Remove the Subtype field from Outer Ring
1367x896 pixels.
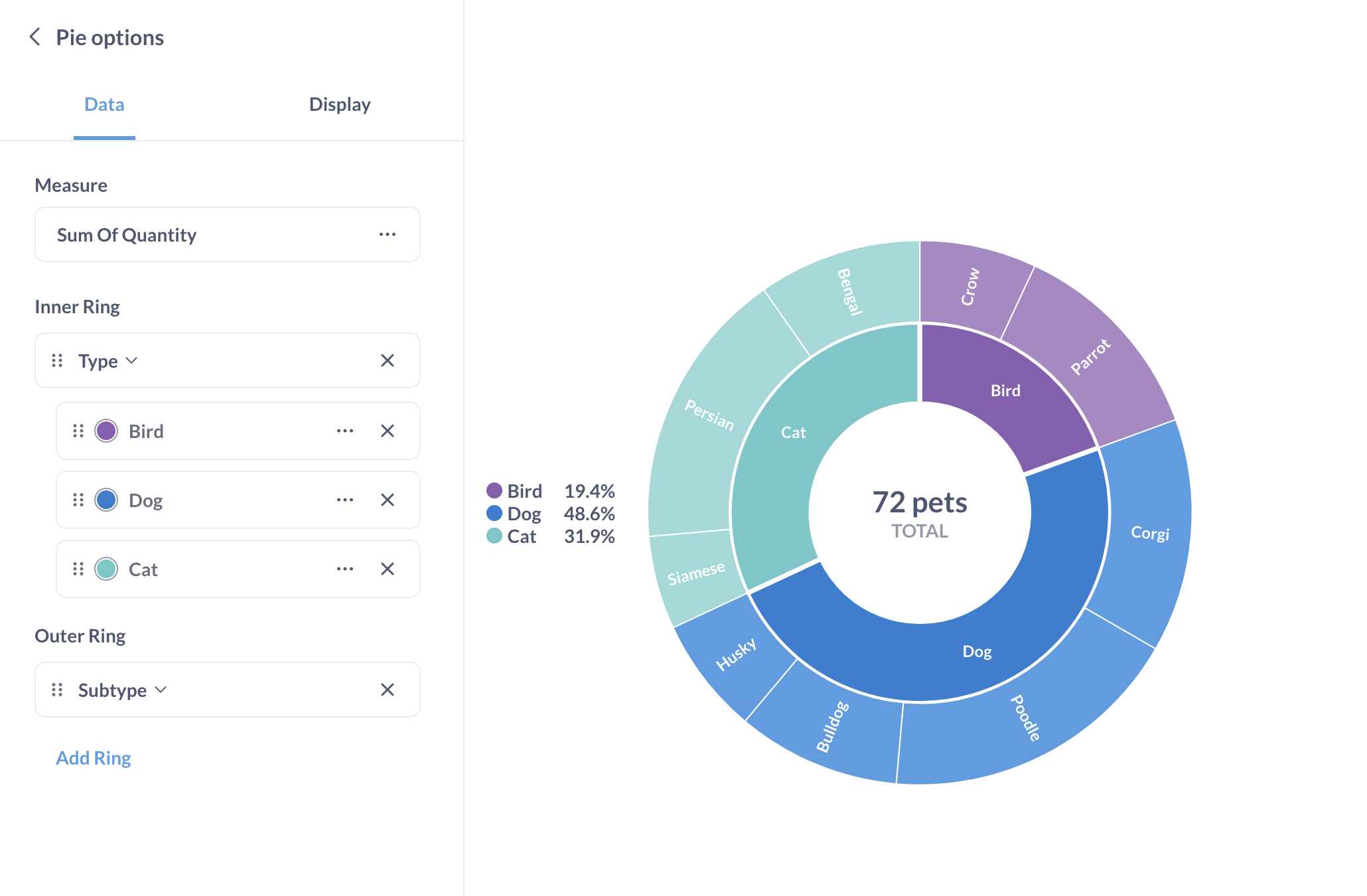point(388,690)
